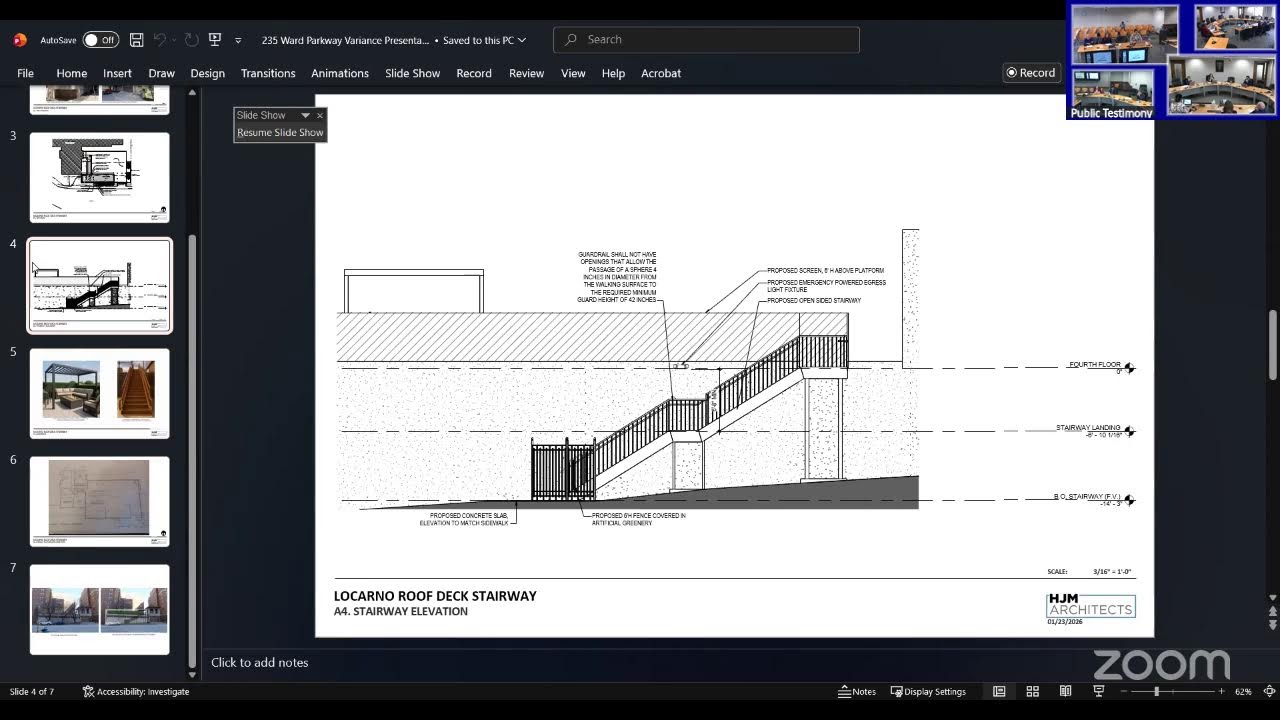This screenshot has height=720, width=1280.
Task: Click the Save disk icon
Action: (137, 40)
